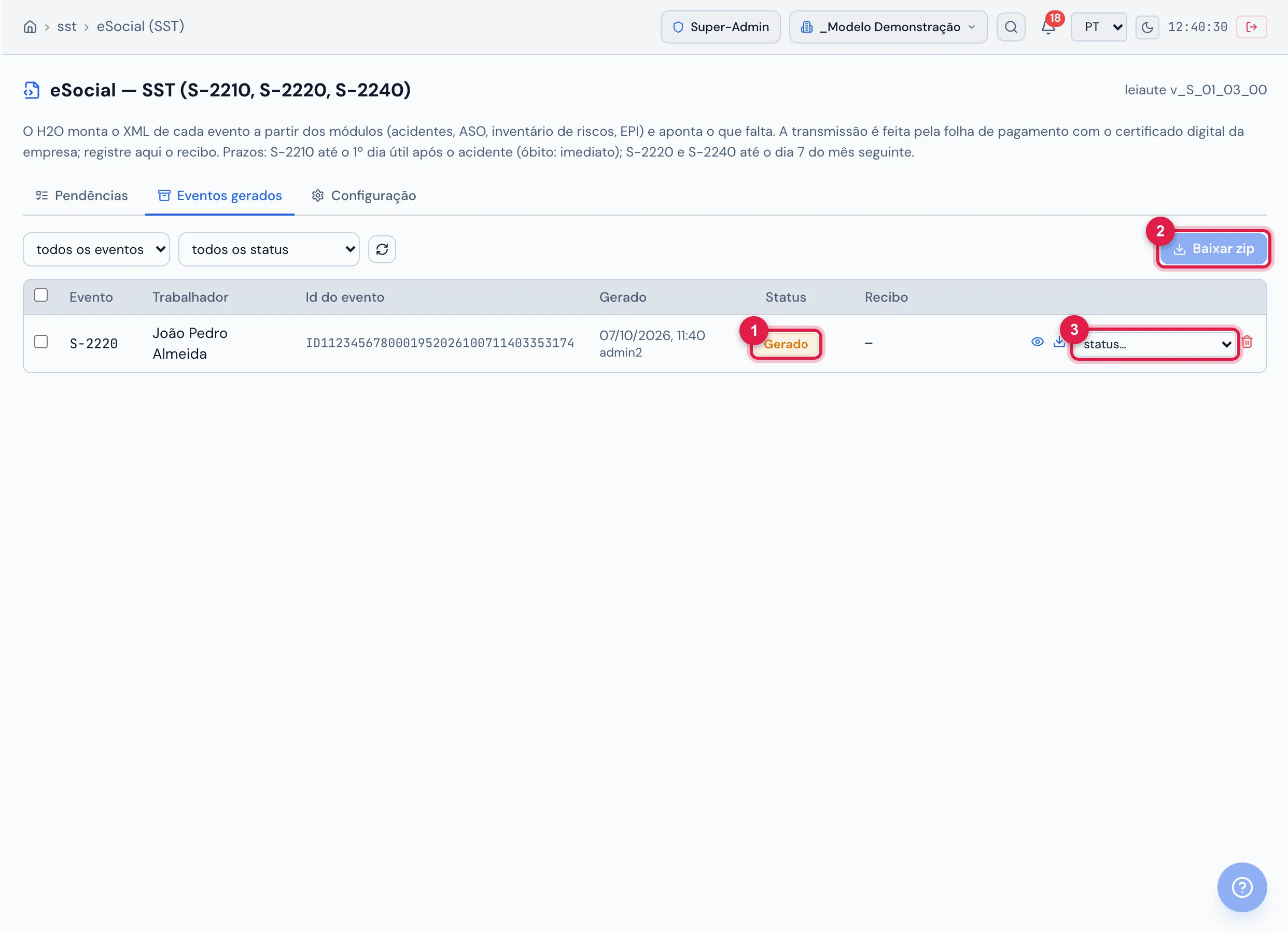Click the red logout icon
The width and height of the screenshot is (1288, 933).
pos(1251,27)
